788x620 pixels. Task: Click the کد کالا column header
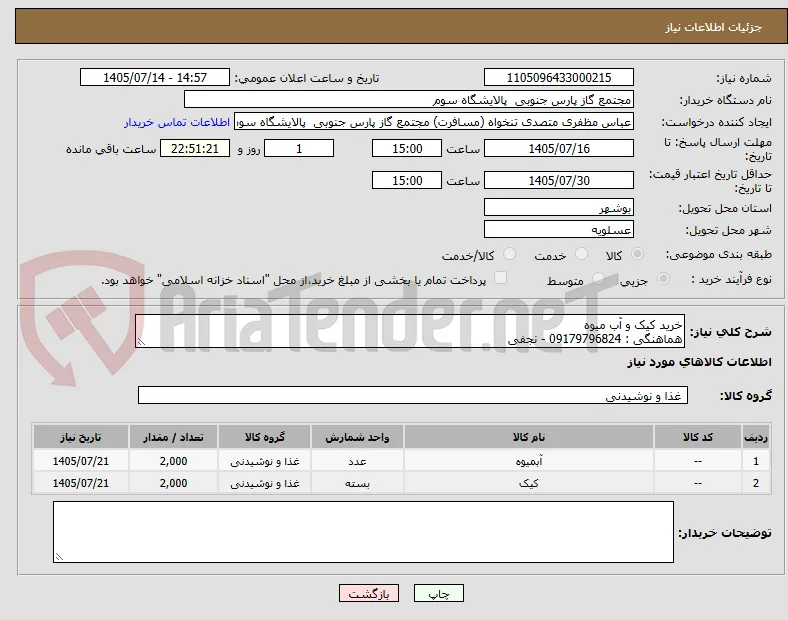click(x=698, y=437)
